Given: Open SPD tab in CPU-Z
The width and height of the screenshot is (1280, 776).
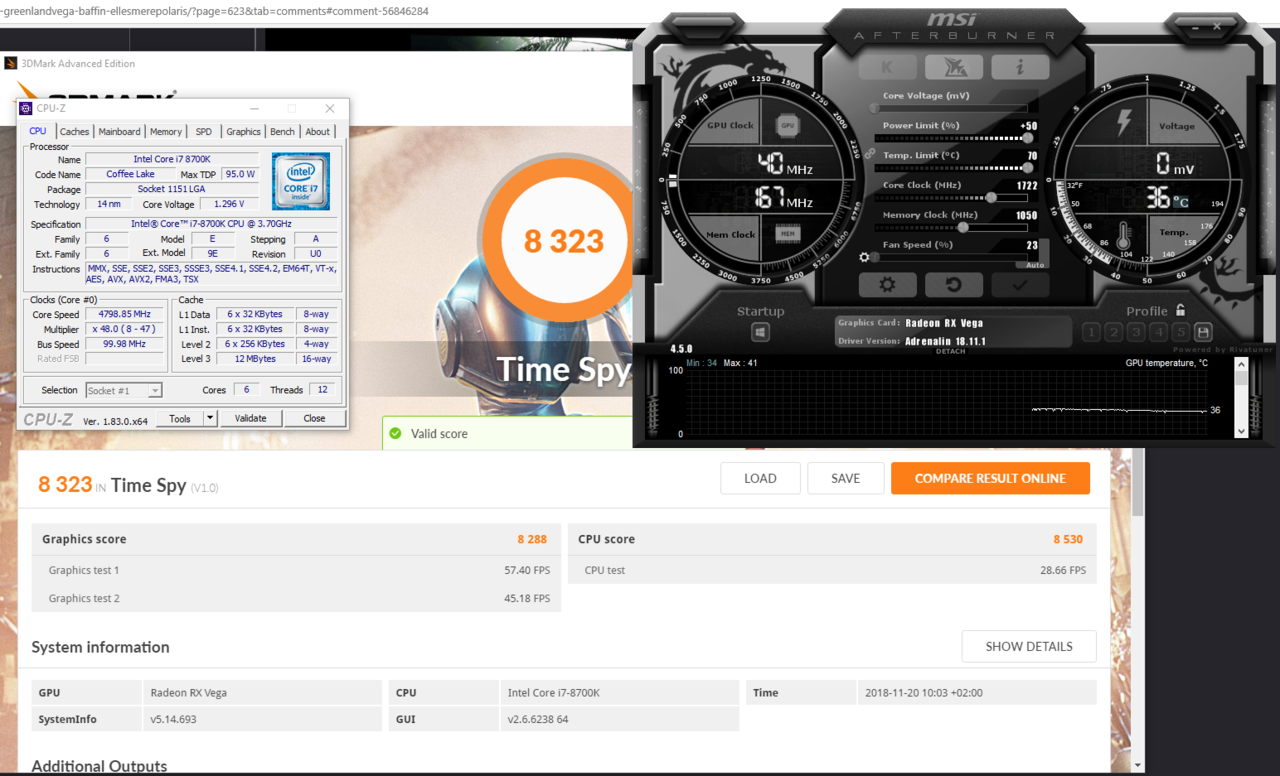Looking at the screenshot, I should pos(204,131).
